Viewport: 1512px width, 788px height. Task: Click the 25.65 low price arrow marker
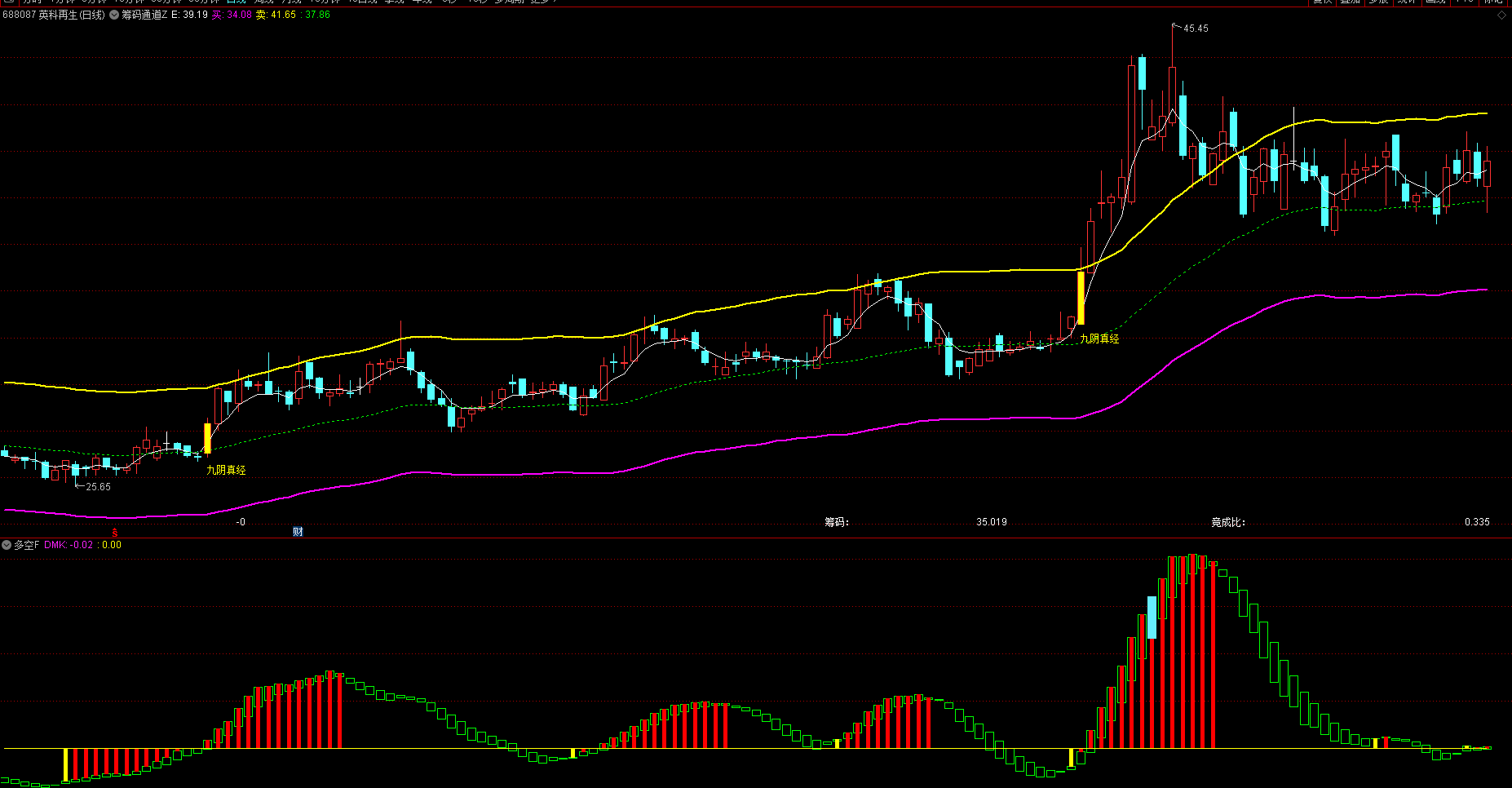tap(96, 487)
